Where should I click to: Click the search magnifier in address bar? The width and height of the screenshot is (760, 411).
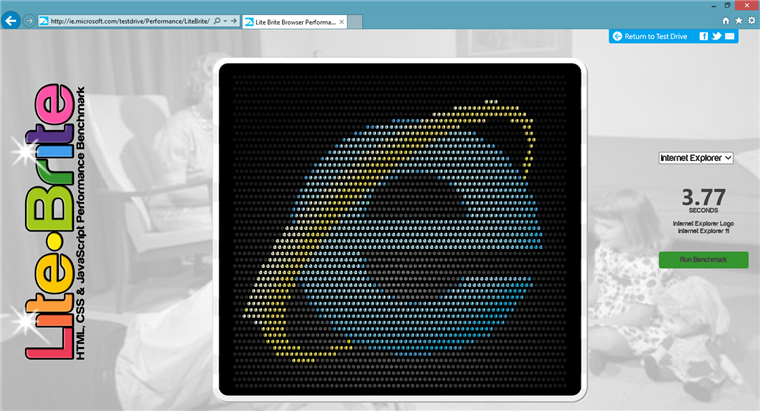click(216, 20)
